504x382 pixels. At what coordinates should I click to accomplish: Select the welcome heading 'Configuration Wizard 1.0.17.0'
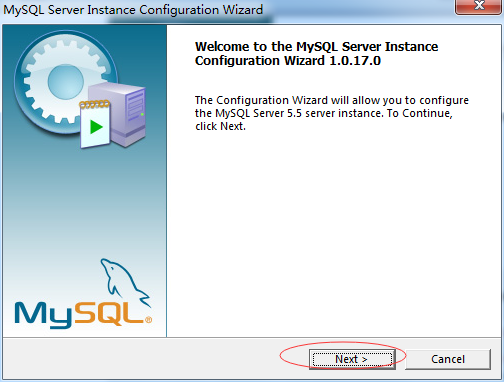pos(288,61)
